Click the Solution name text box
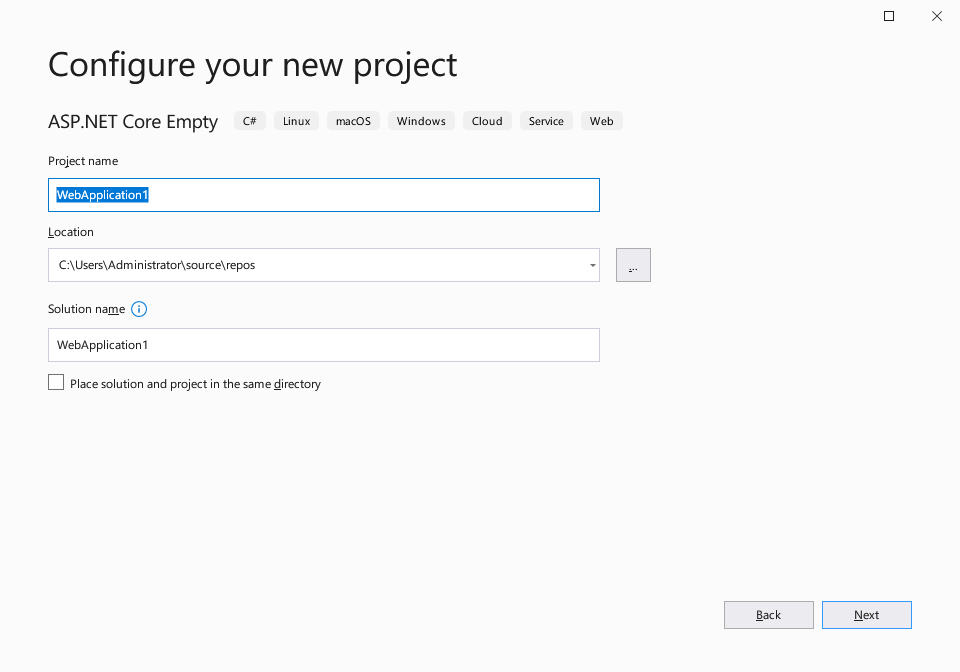The width and height of the screenshot is (960, 672). [x=324, y=345]
